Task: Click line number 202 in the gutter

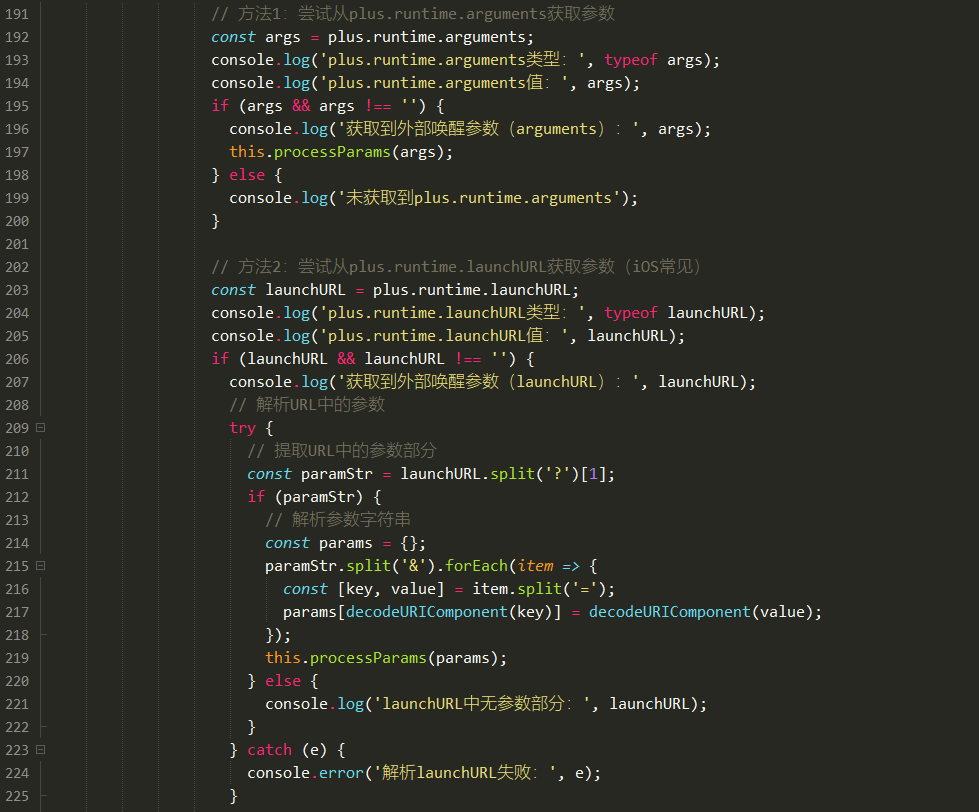Action: tap(17, 267)
